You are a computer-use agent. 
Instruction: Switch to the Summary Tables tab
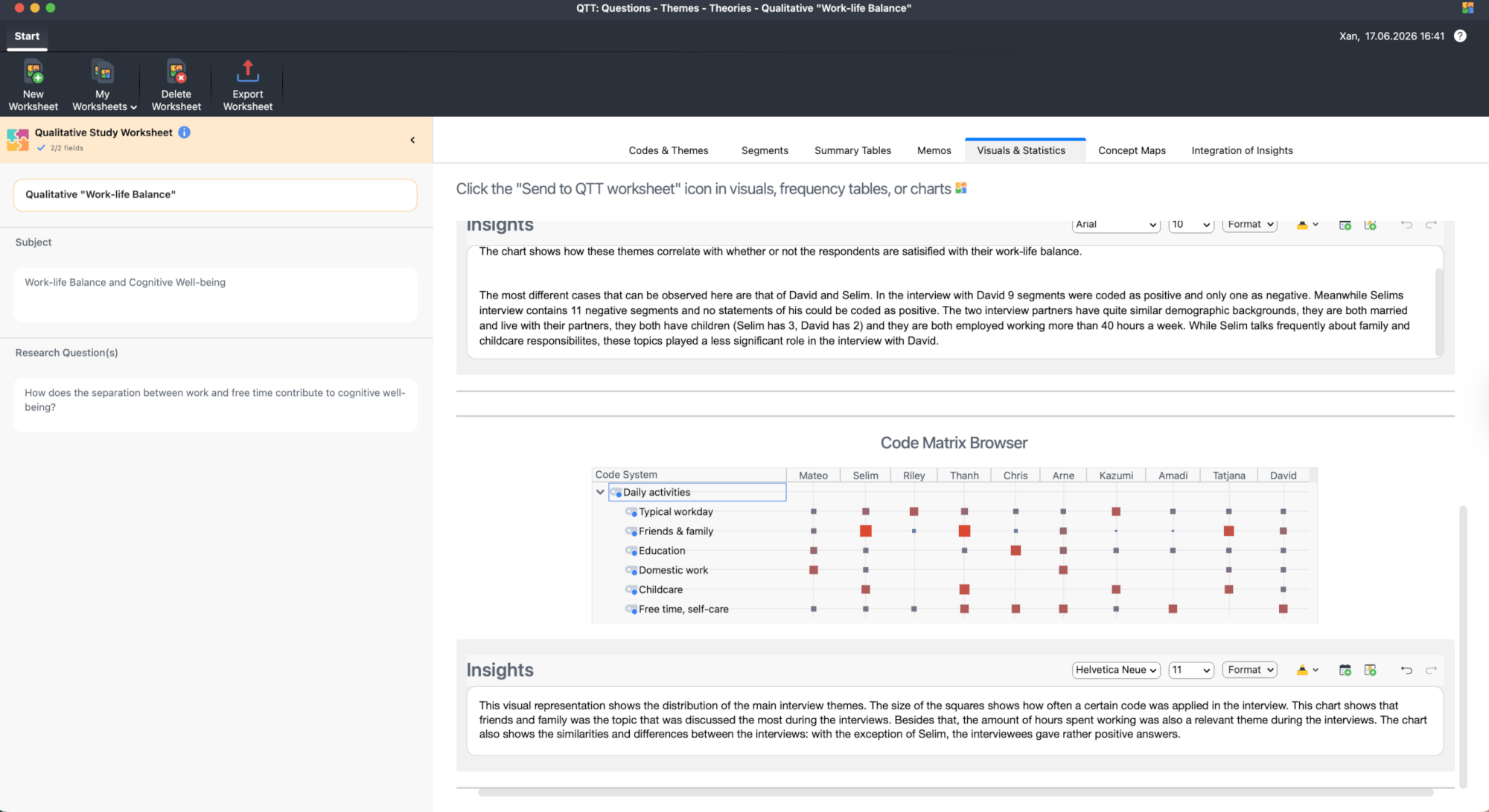pos(852,150)
